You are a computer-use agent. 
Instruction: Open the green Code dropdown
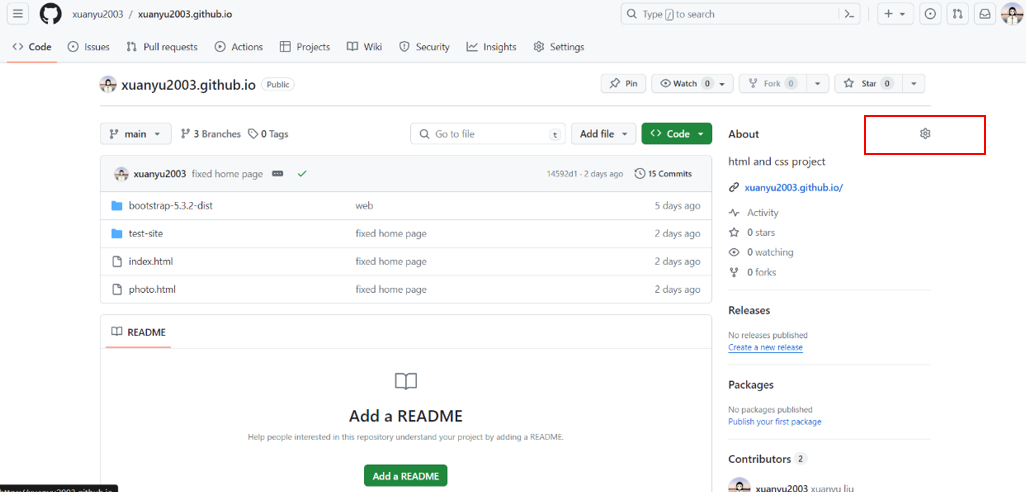click(x=676, y=134)
